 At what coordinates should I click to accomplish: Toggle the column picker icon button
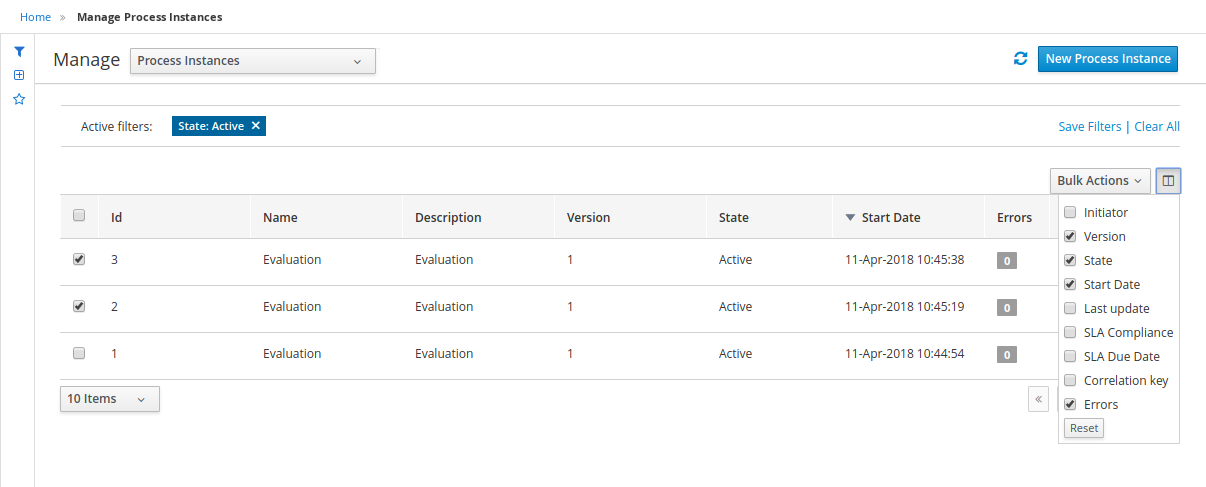(x=1168, y=181)
